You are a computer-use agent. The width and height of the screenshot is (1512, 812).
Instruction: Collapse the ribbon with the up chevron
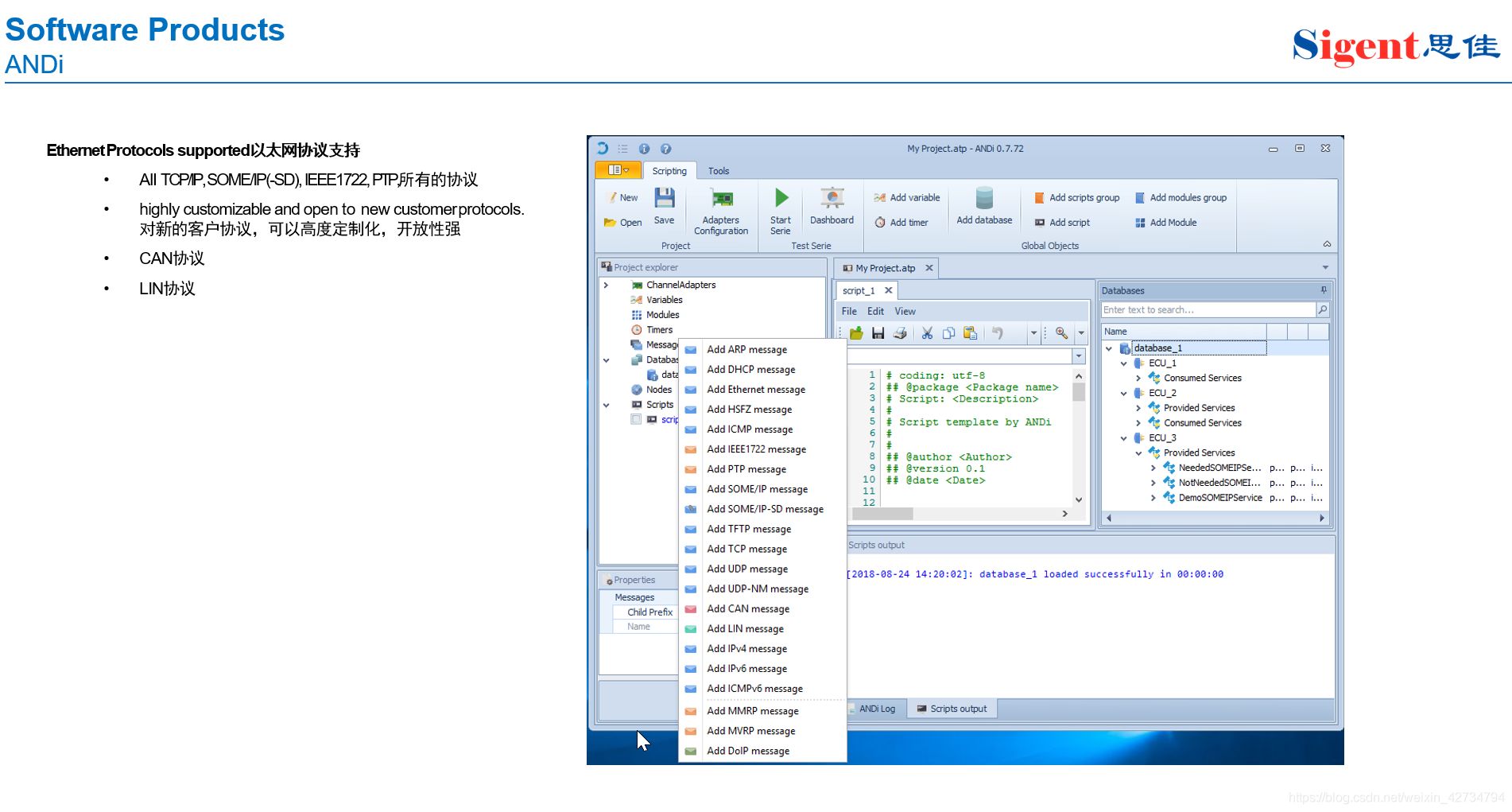coord(1327,244)
